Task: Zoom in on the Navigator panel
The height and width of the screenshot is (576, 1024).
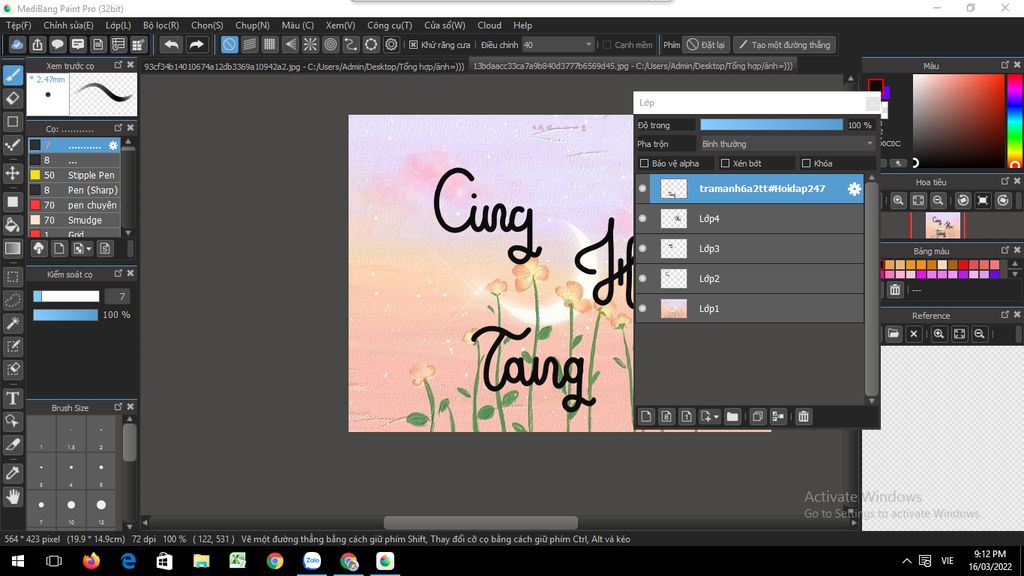Action: tap(898, 200)
